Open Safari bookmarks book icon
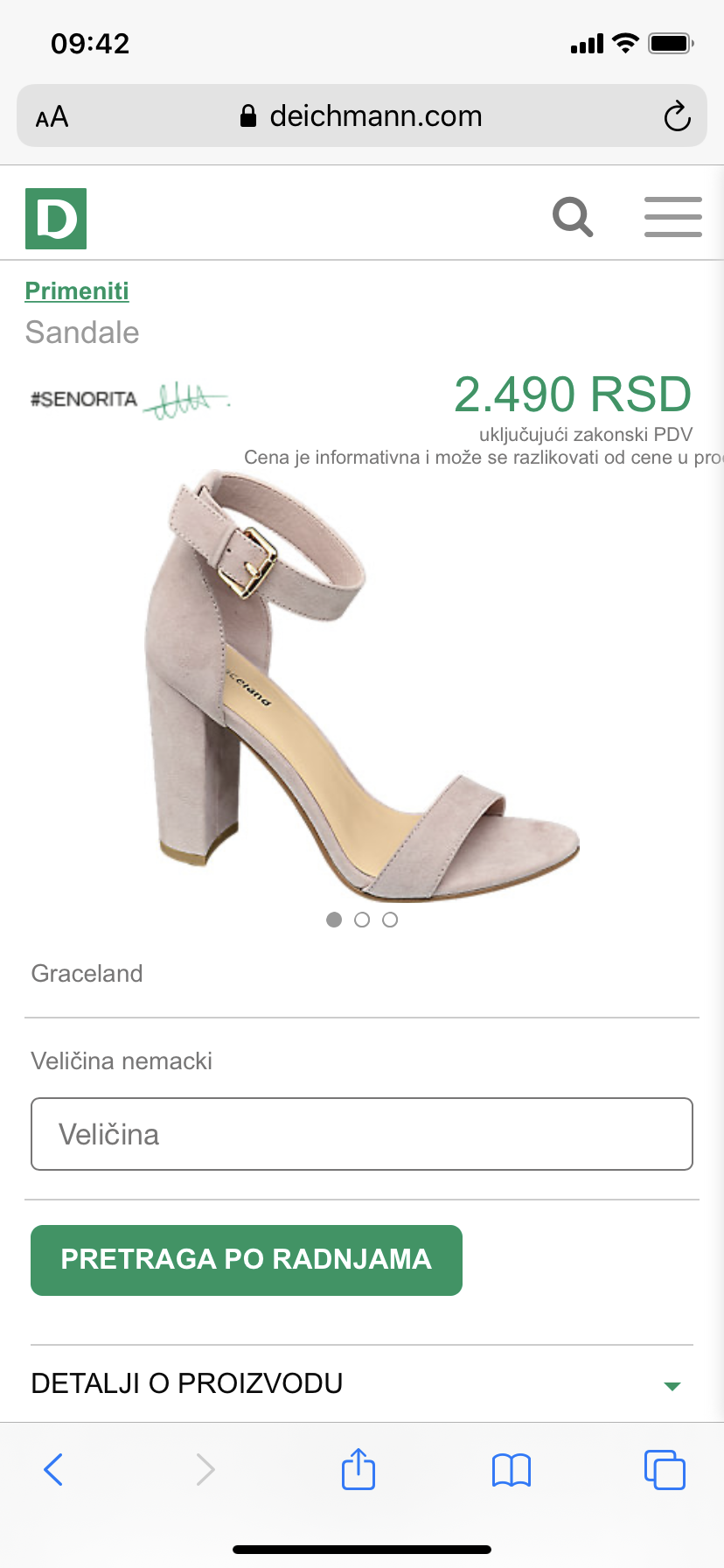 coord(512,1470)
